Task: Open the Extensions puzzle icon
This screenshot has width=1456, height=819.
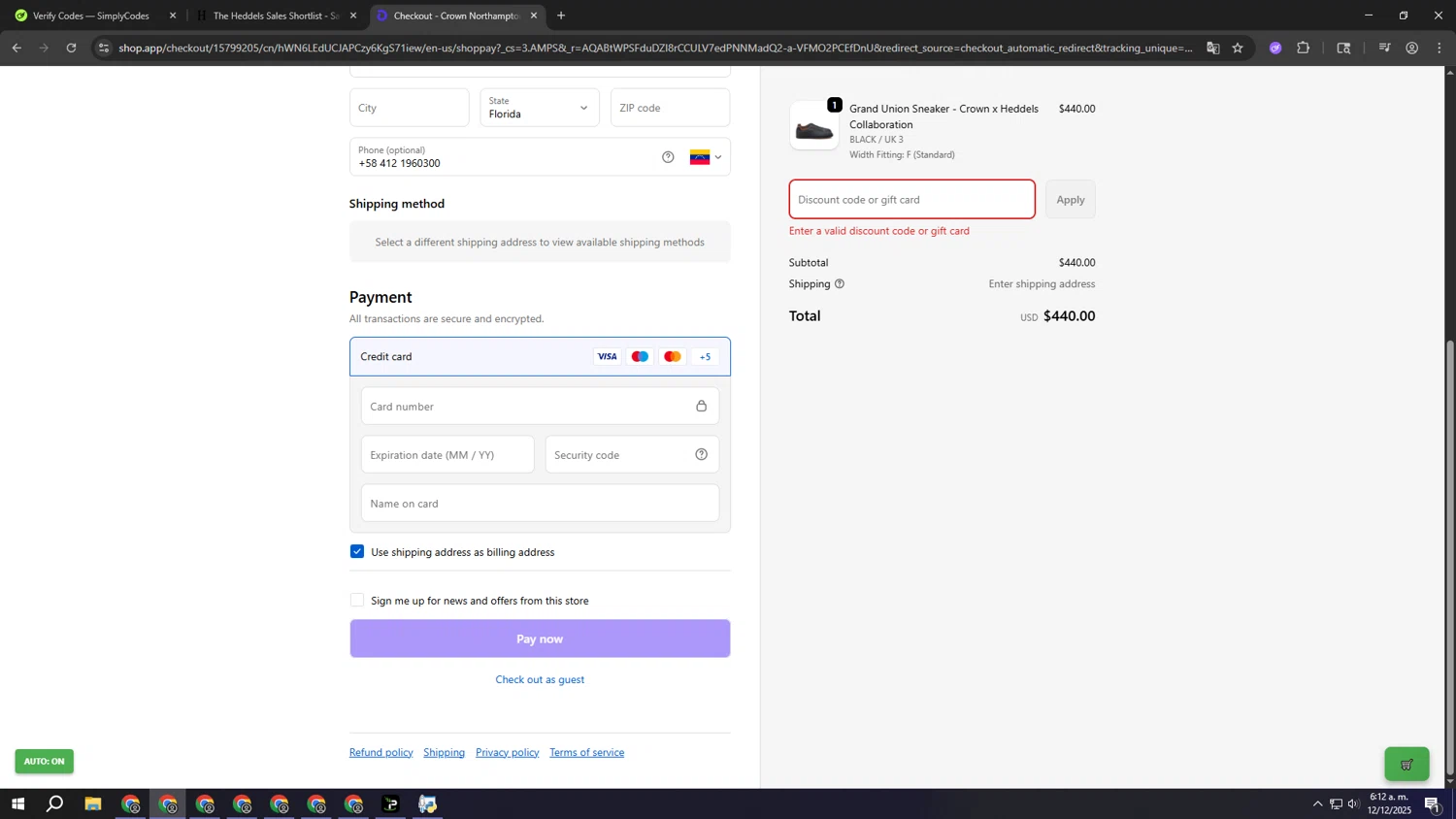Action: [1303, 48]
